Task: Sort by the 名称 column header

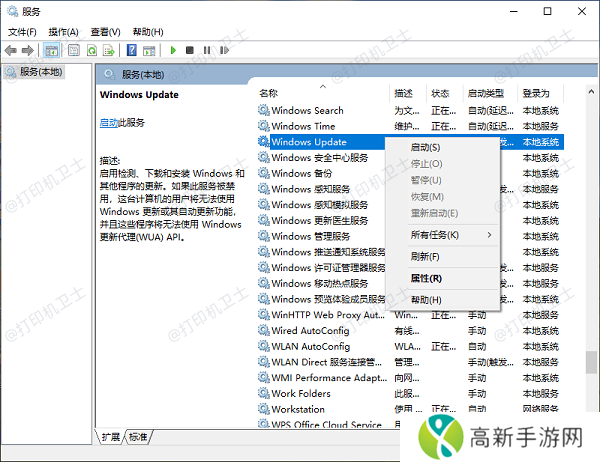Action: (322, 93)
